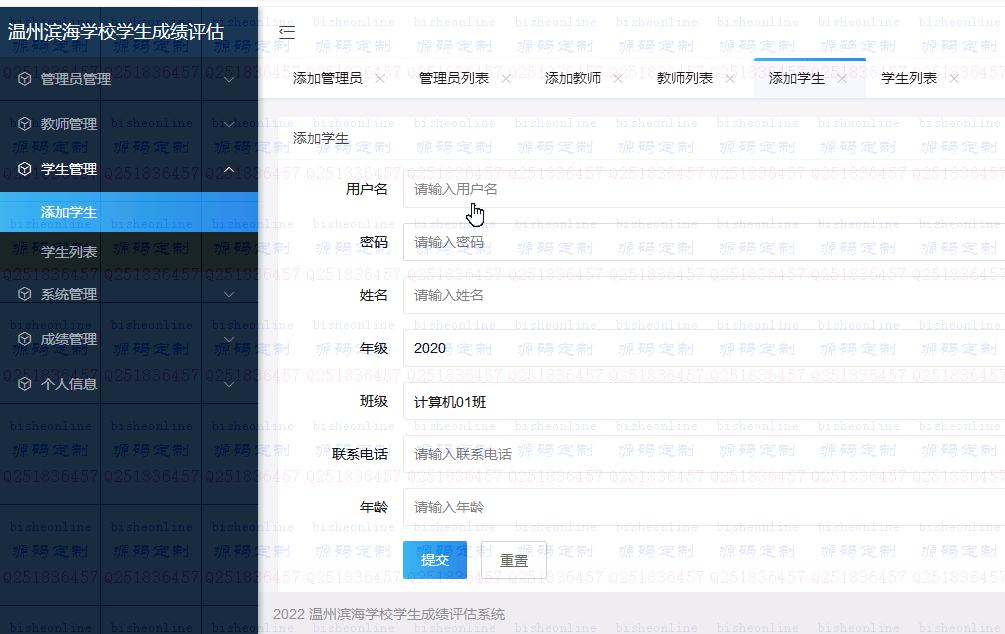Click the cube icon beside 教师管理
The height and width of the screenshot is (634, 1005).
pyautogui.click(x=24, y=124)
